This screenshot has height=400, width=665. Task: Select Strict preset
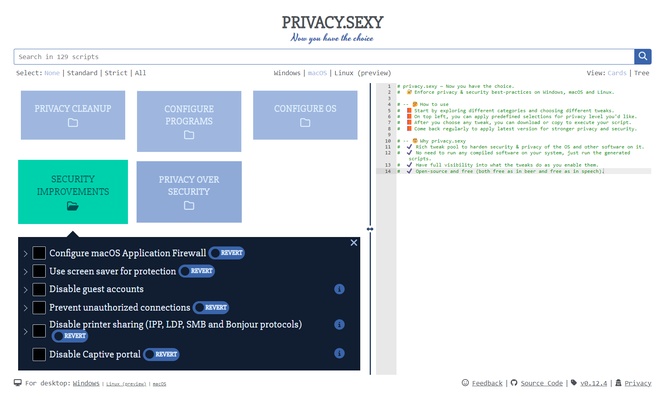click(116, 73)
